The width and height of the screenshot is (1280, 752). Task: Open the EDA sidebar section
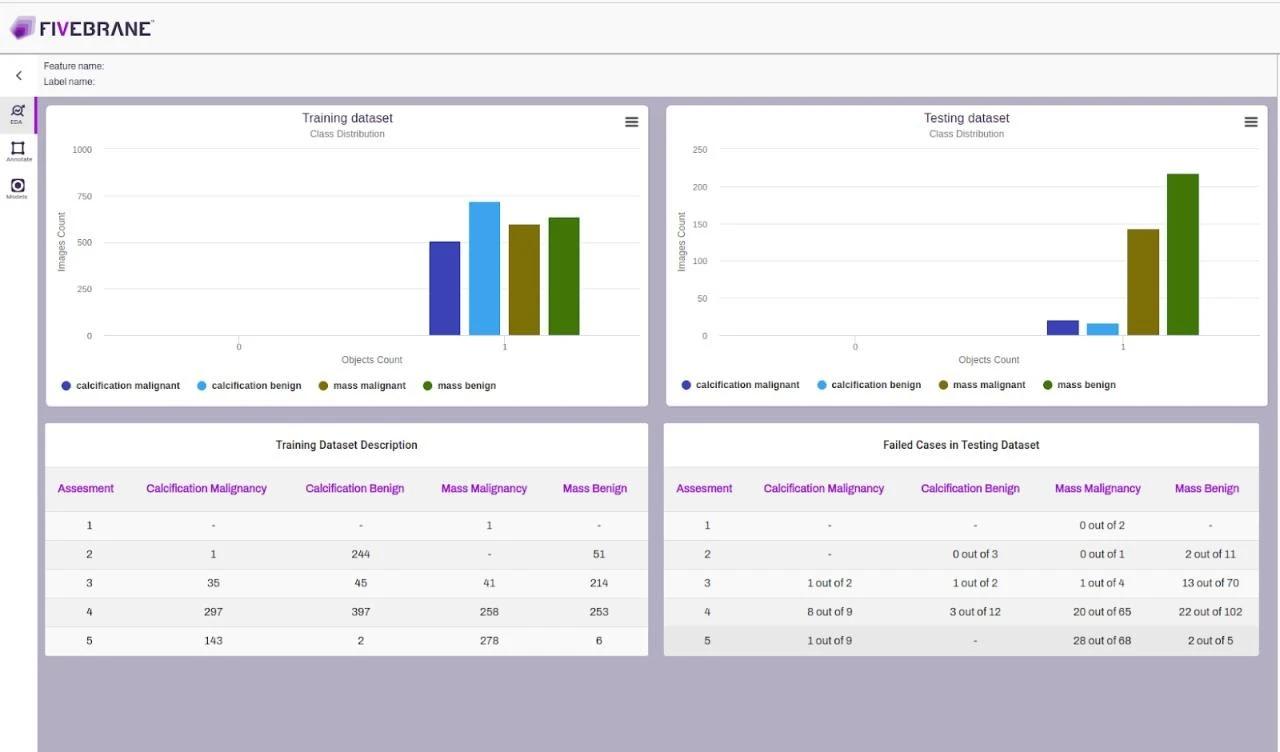[x=17, y=113]
